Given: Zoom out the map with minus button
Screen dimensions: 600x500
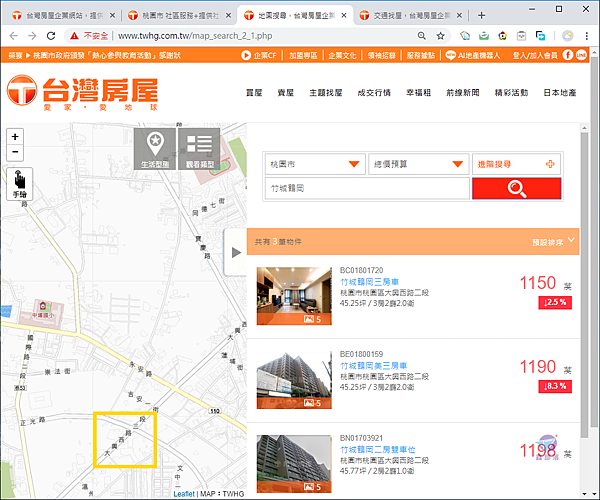Looking at the screenshot, I should pyautogui.click(x=15, y=152).
